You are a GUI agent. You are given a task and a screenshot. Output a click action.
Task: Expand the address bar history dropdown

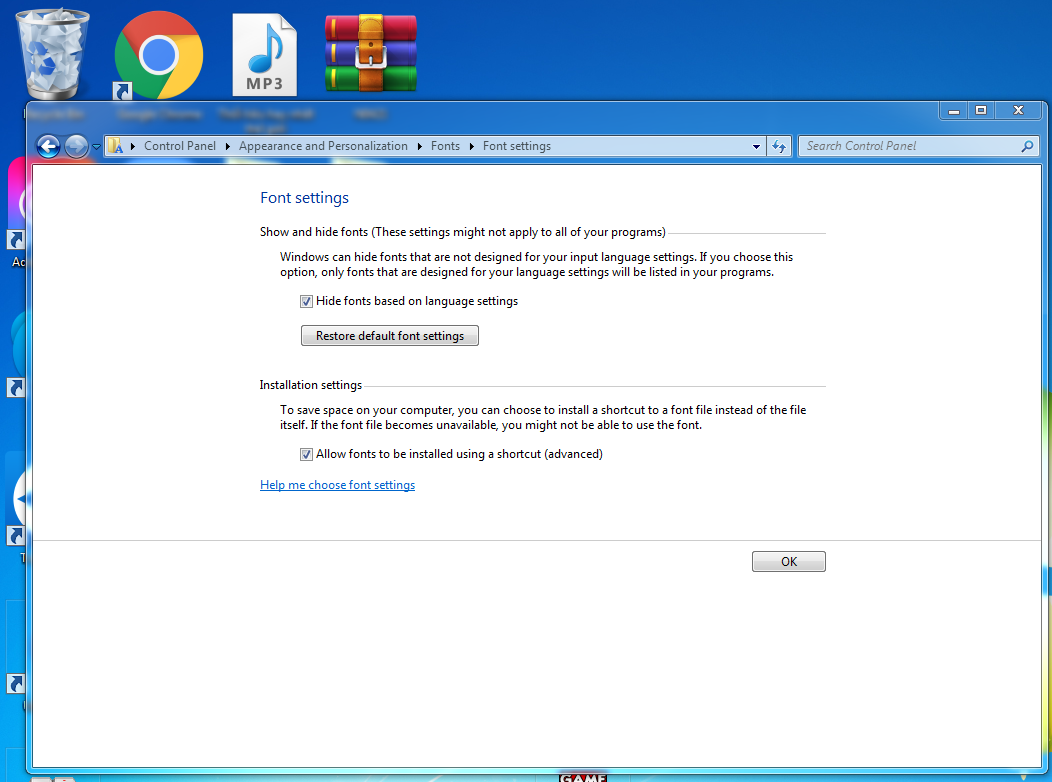tap(756, 146)
